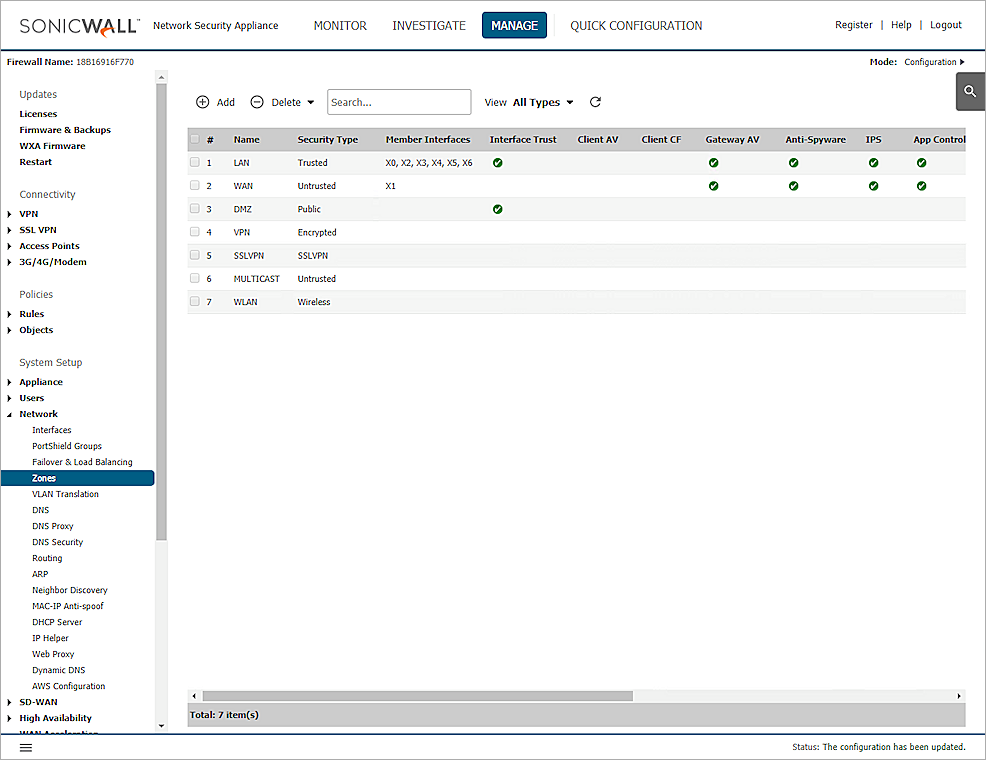Open the magnifier search side tab
The image size is (986, 760).
(x=970, y=91)
